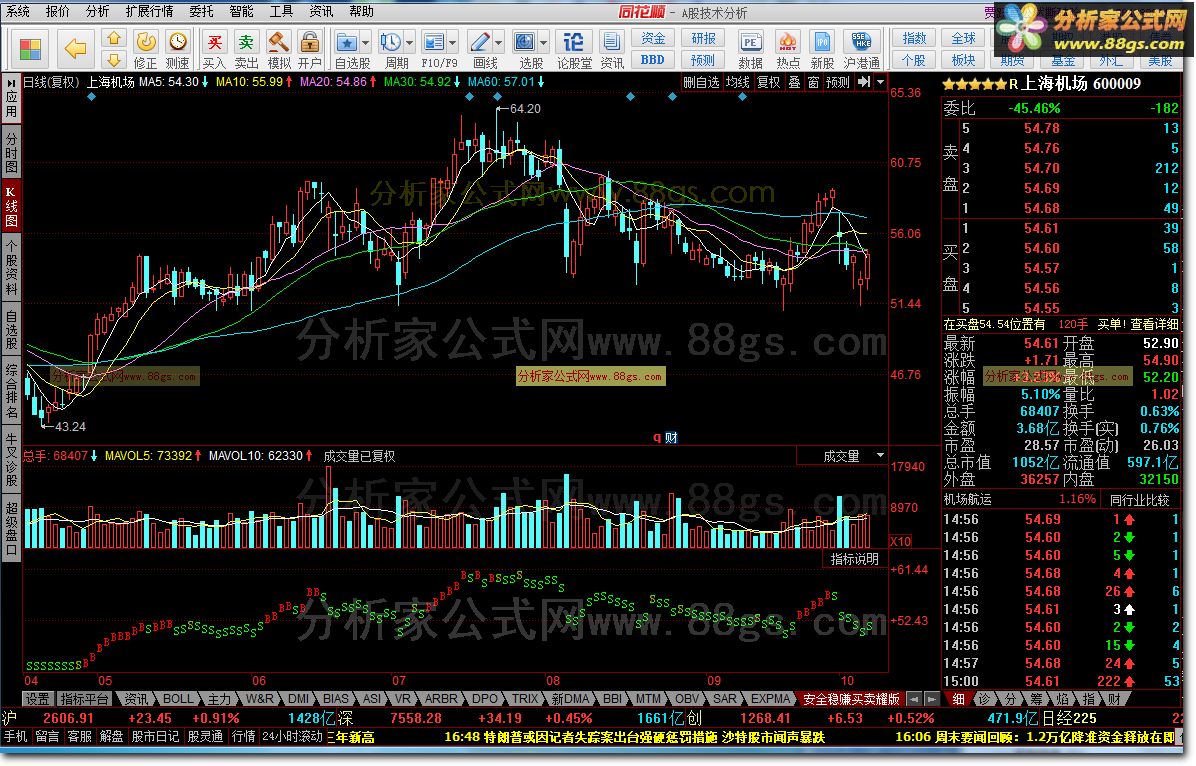Switch to the 个股资料 sidebar tab
The height and width of the screenshot is (766, 1196).
coord(11,267)
